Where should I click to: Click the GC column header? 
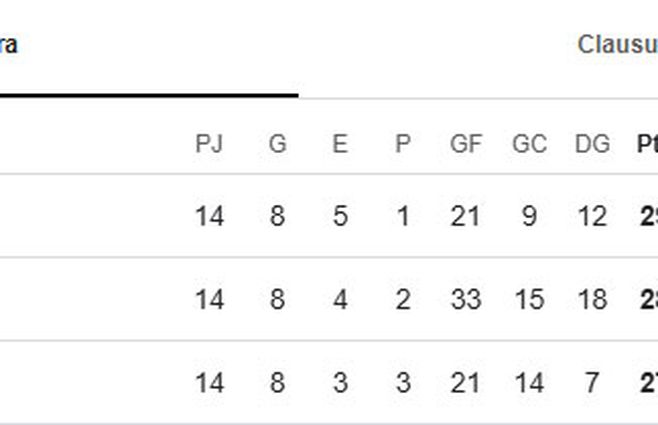529,144
